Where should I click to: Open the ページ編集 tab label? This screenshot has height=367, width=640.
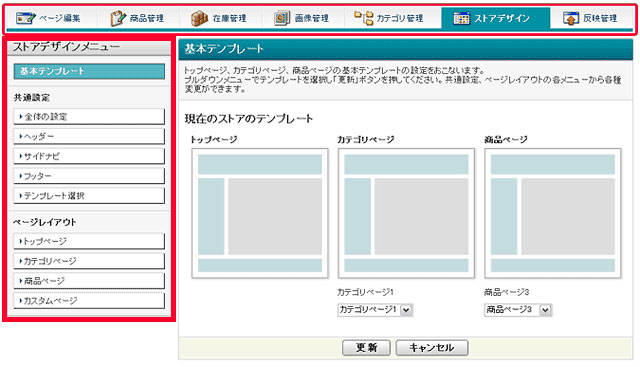click(60, 18)
